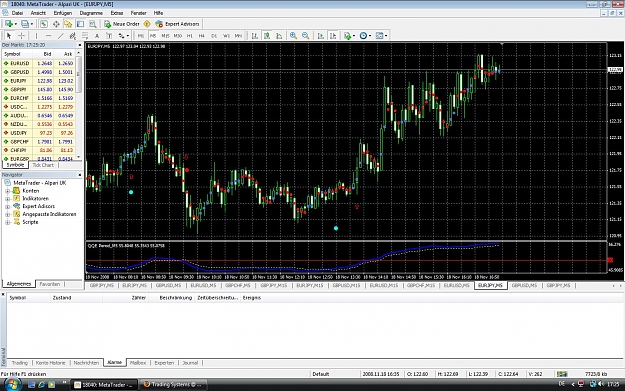625x391 pixels.
Task: Zoom out on the chart
Action: (x=305, y=36)
